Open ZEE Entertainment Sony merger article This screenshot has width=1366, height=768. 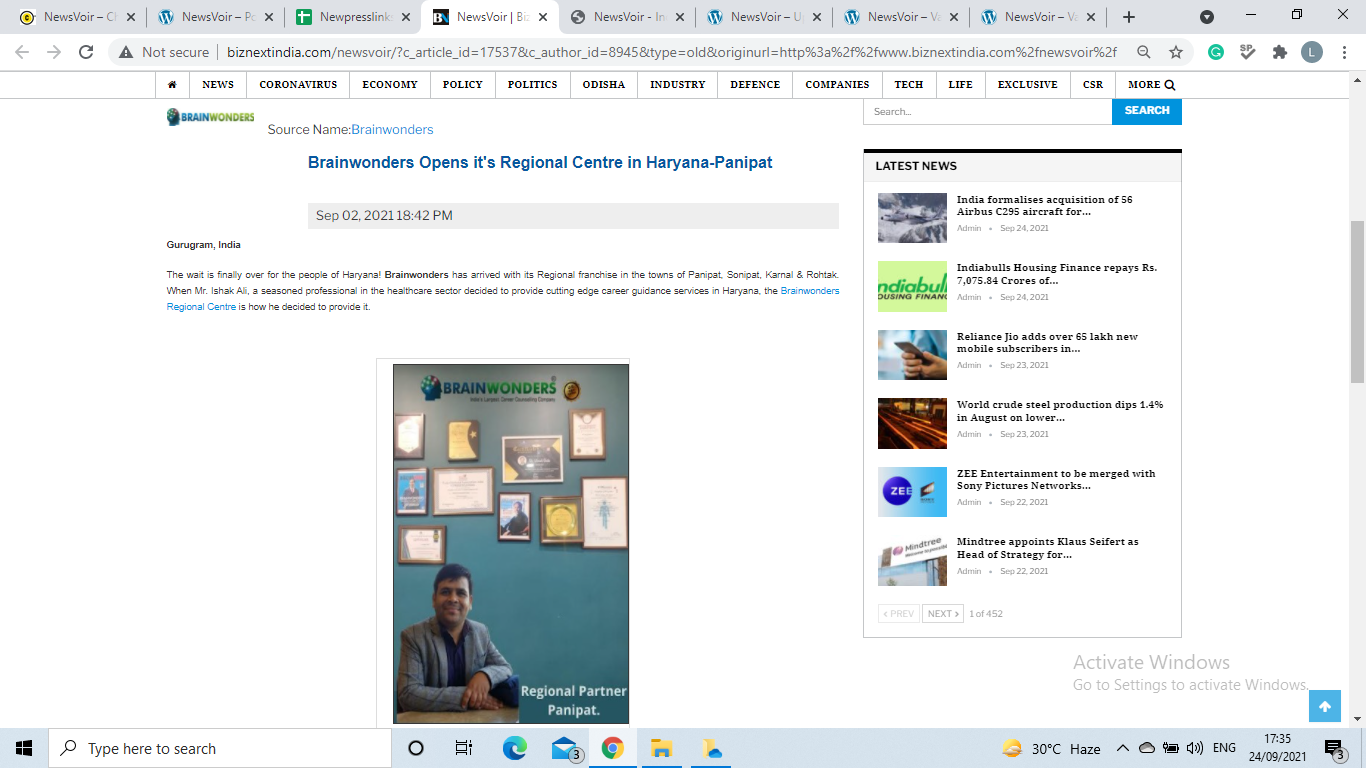tap(1056, 479)
